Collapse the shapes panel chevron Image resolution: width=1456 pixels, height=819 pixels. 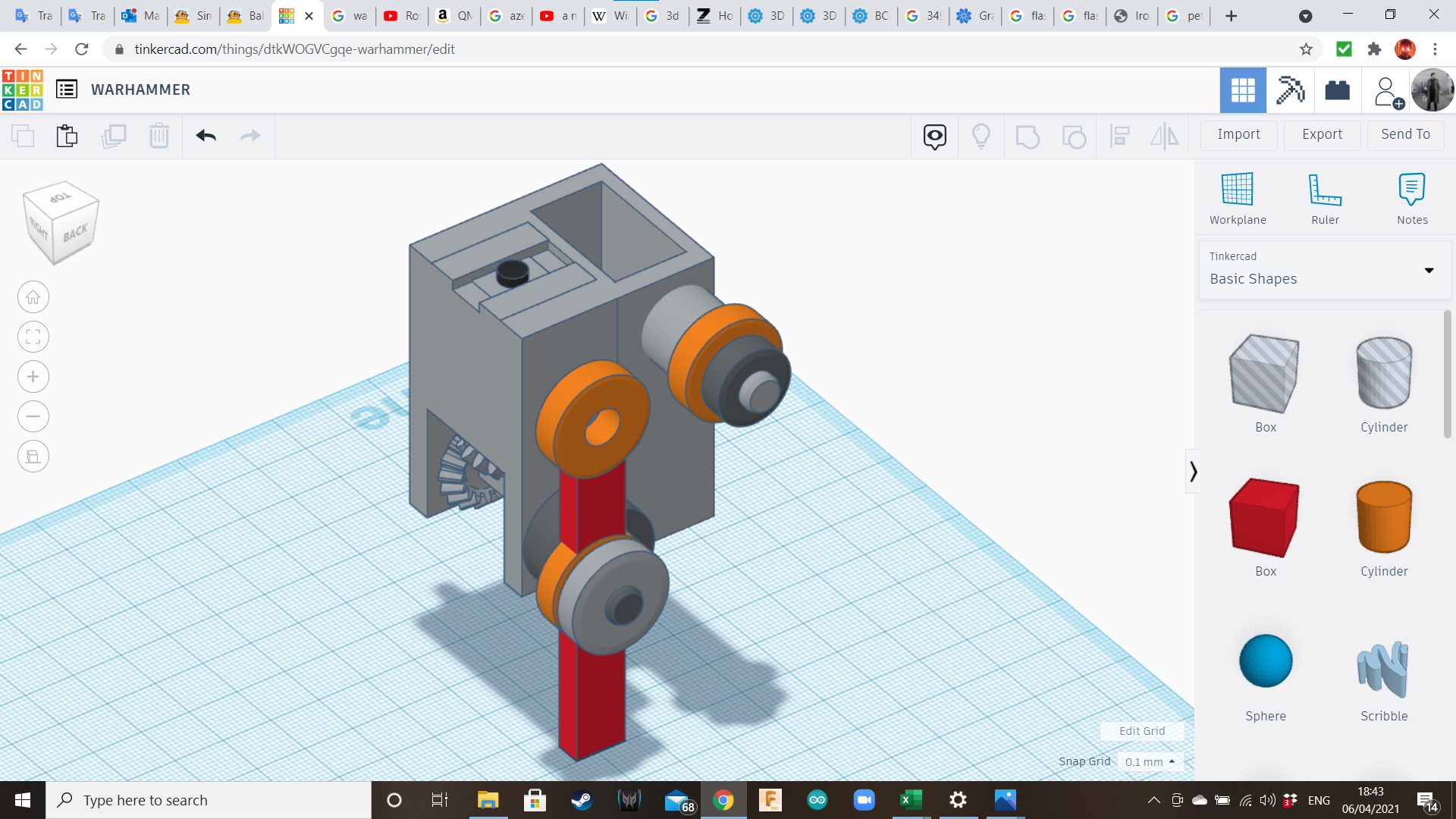tap(1193, 472)
